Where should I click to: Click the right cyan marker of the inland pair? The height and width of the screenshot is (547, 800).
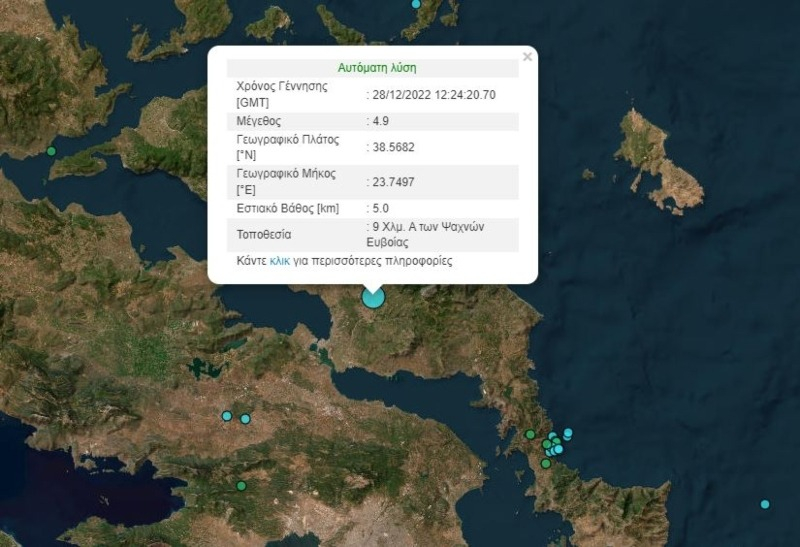[245, 419]
